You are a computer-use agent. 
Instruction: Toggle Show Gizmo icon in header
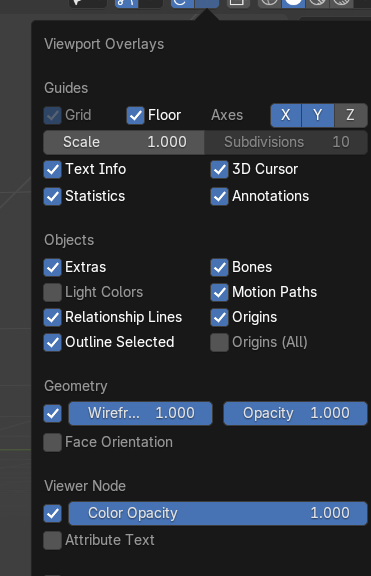pyautogui.click(x=127, y=3)
